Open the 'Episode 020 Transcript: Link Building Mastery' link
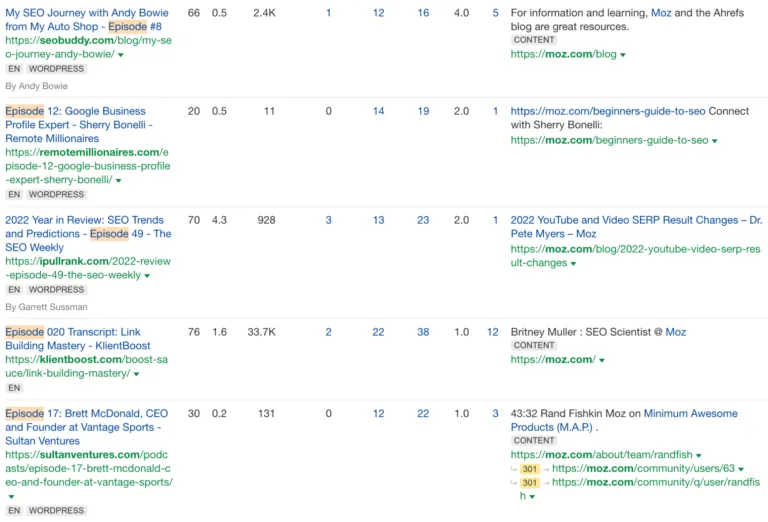The height and width of the screenshot is (522, 768). (x=78, y=339)
